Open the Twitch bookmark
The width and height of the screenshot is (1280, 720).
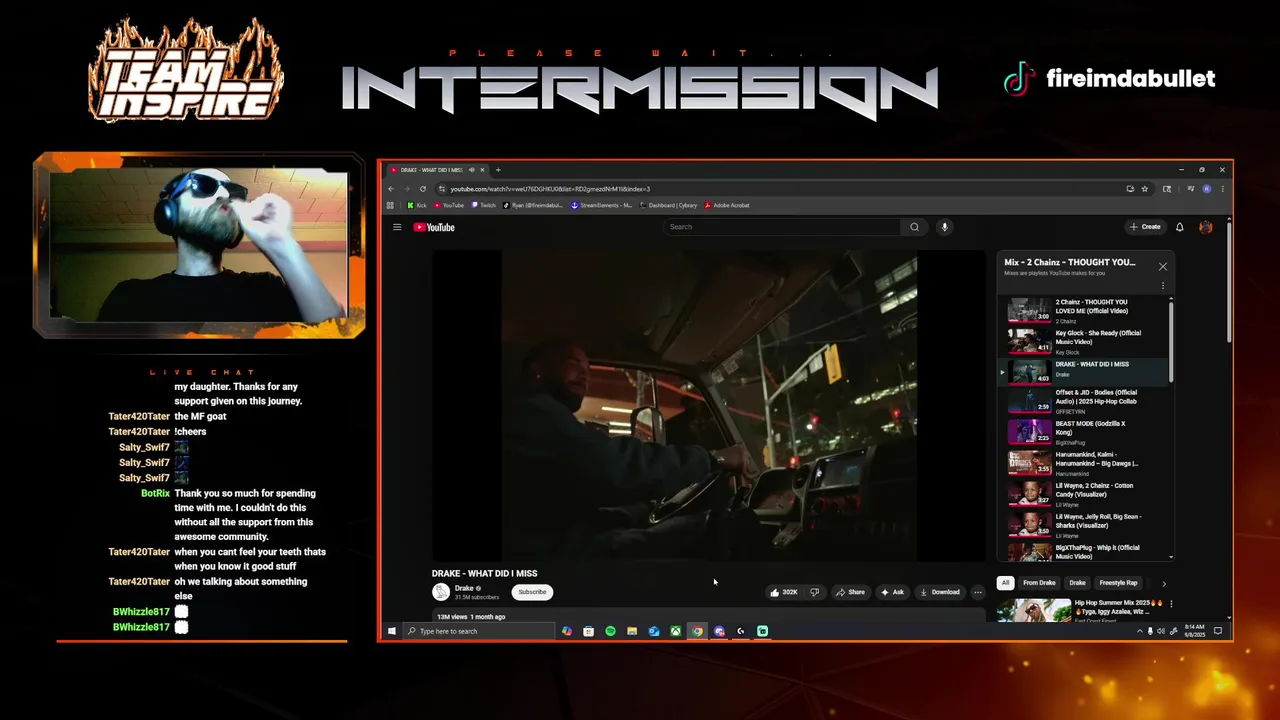[484, 205]
